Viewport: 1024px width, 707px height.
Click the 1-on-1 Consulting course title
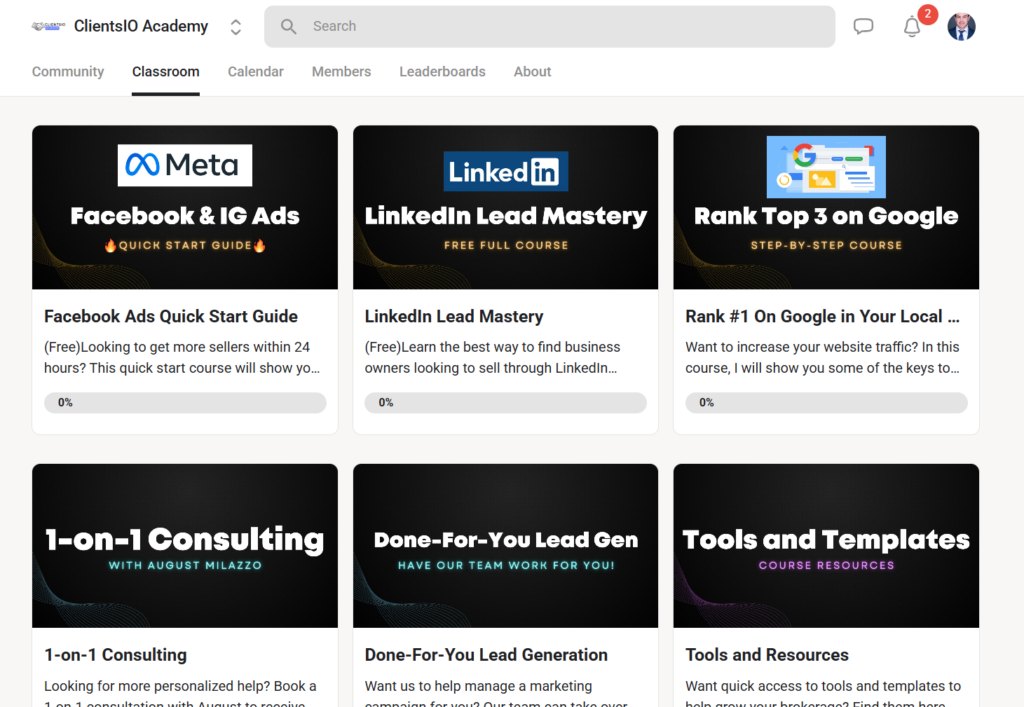click(x=115, y=655)
